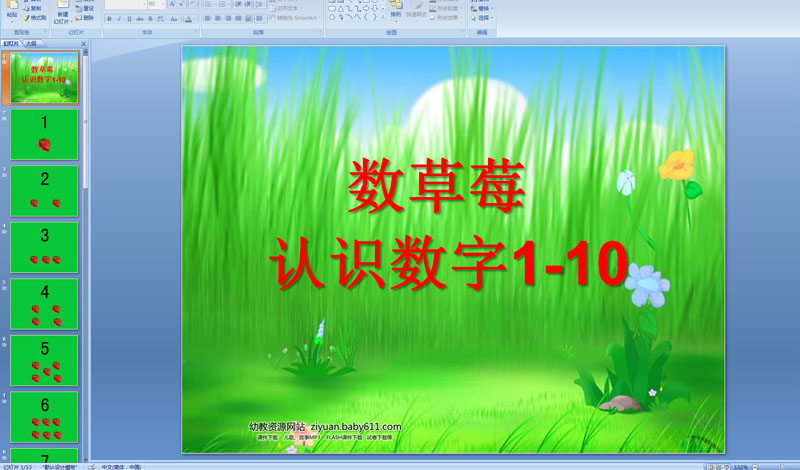Image resolution: width=800 pixels, height=470 pixels.
Task: Click Delete (删除) slide button
Action: [x=85, y=18]
